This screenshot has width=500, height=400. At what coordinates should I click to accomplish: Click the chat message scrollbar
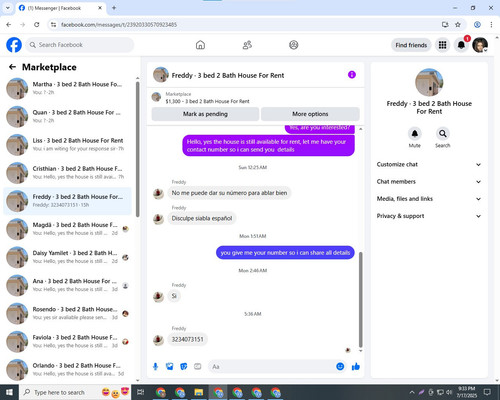point(360,300)
